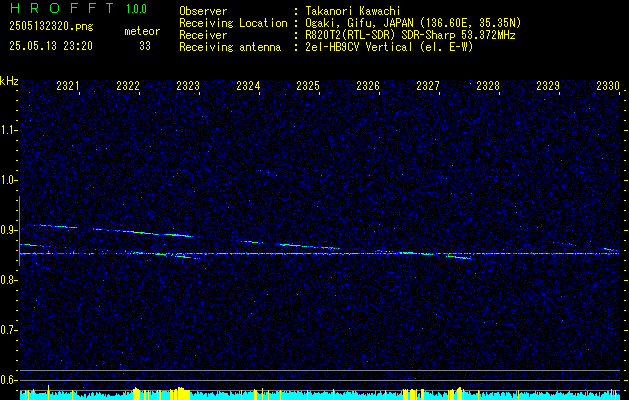This screenshot has height=400, width=629.
Task: Click the 0.7 kHz frequency axis label
Action: [9, 330]
